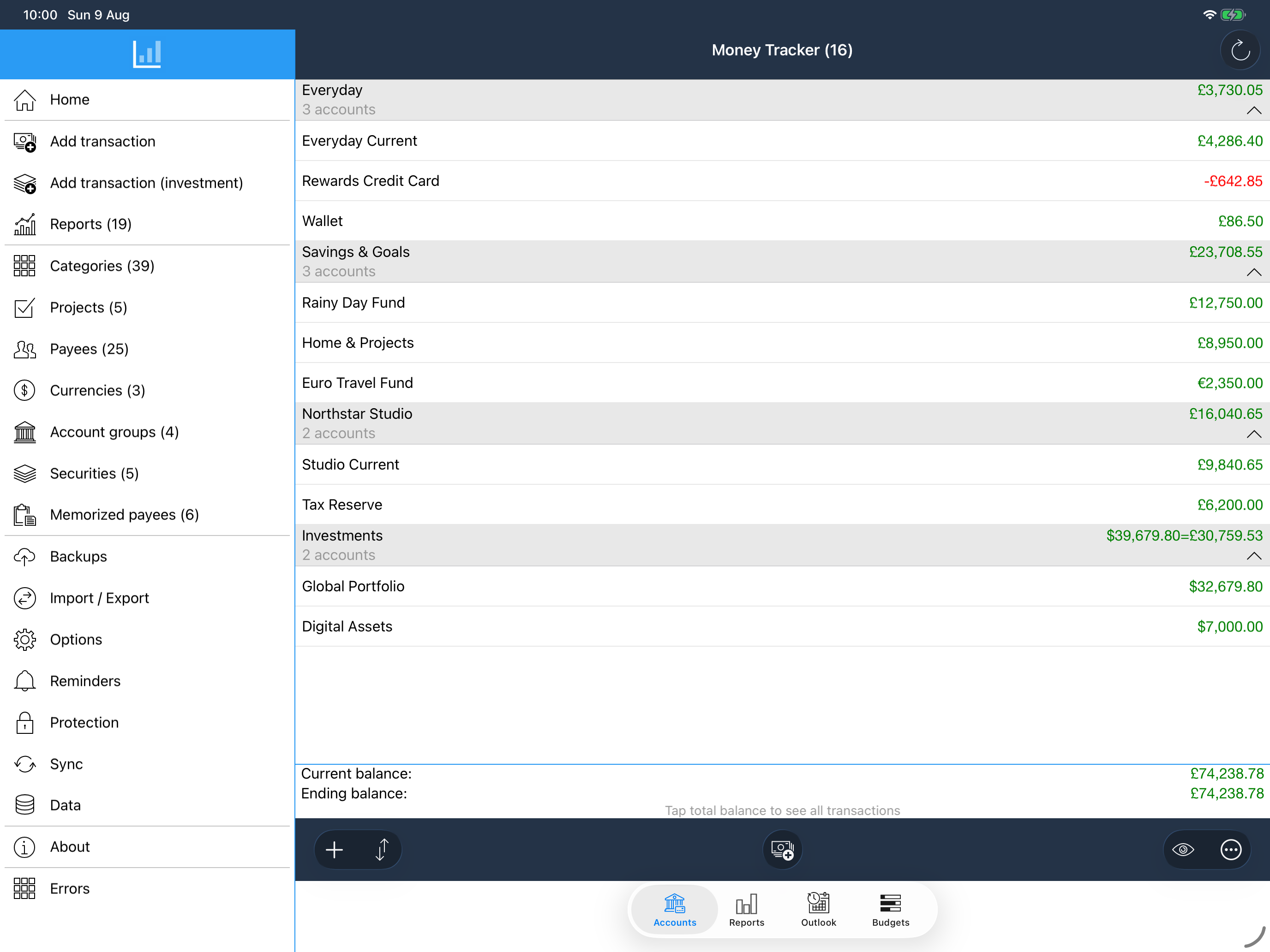Open the Import / Export menu label
The width and height of the screenshot is (1270, 952).
point(99,599)
